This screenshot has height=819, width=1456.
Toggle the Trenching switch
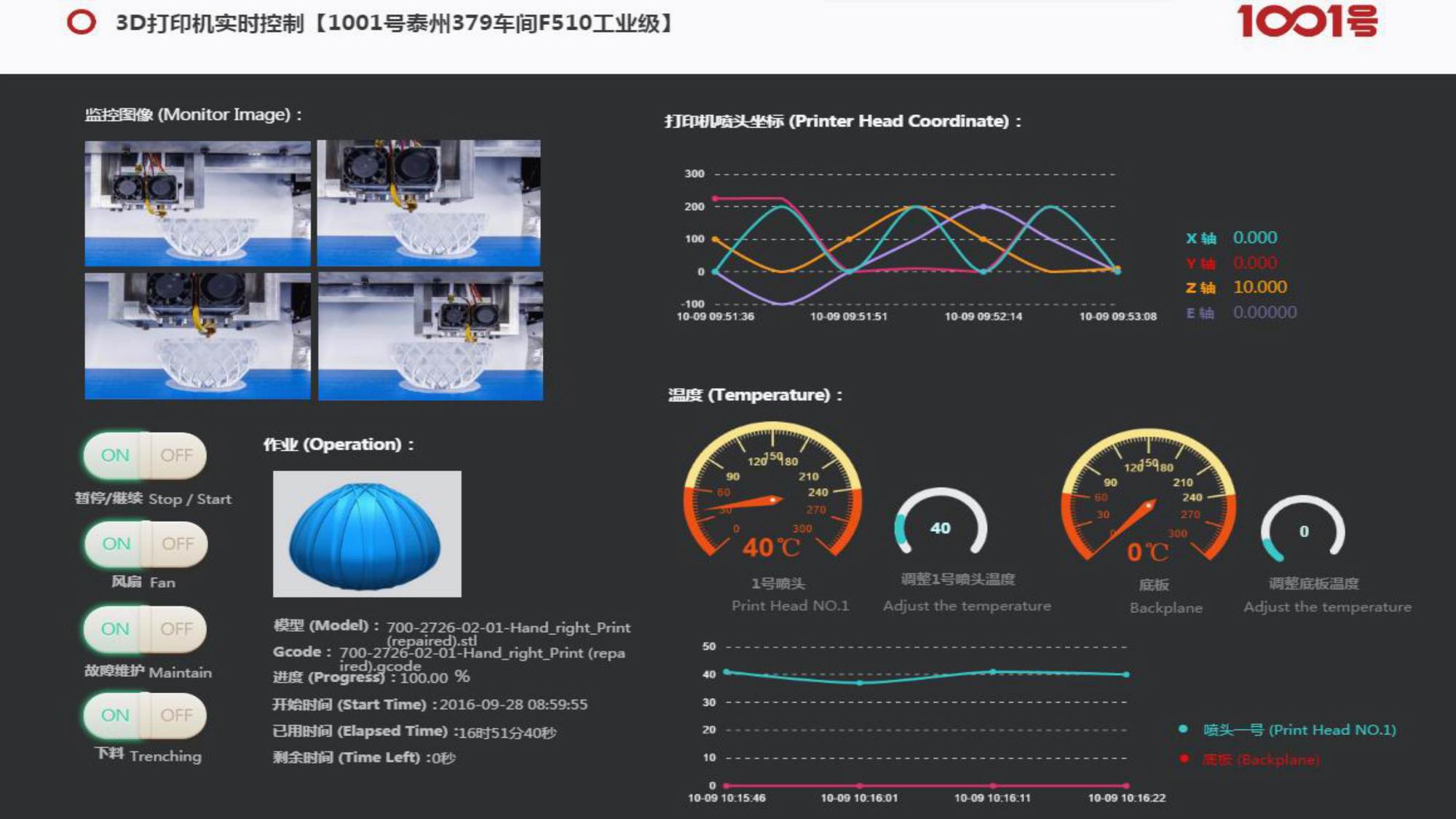[x=145, y=715]
